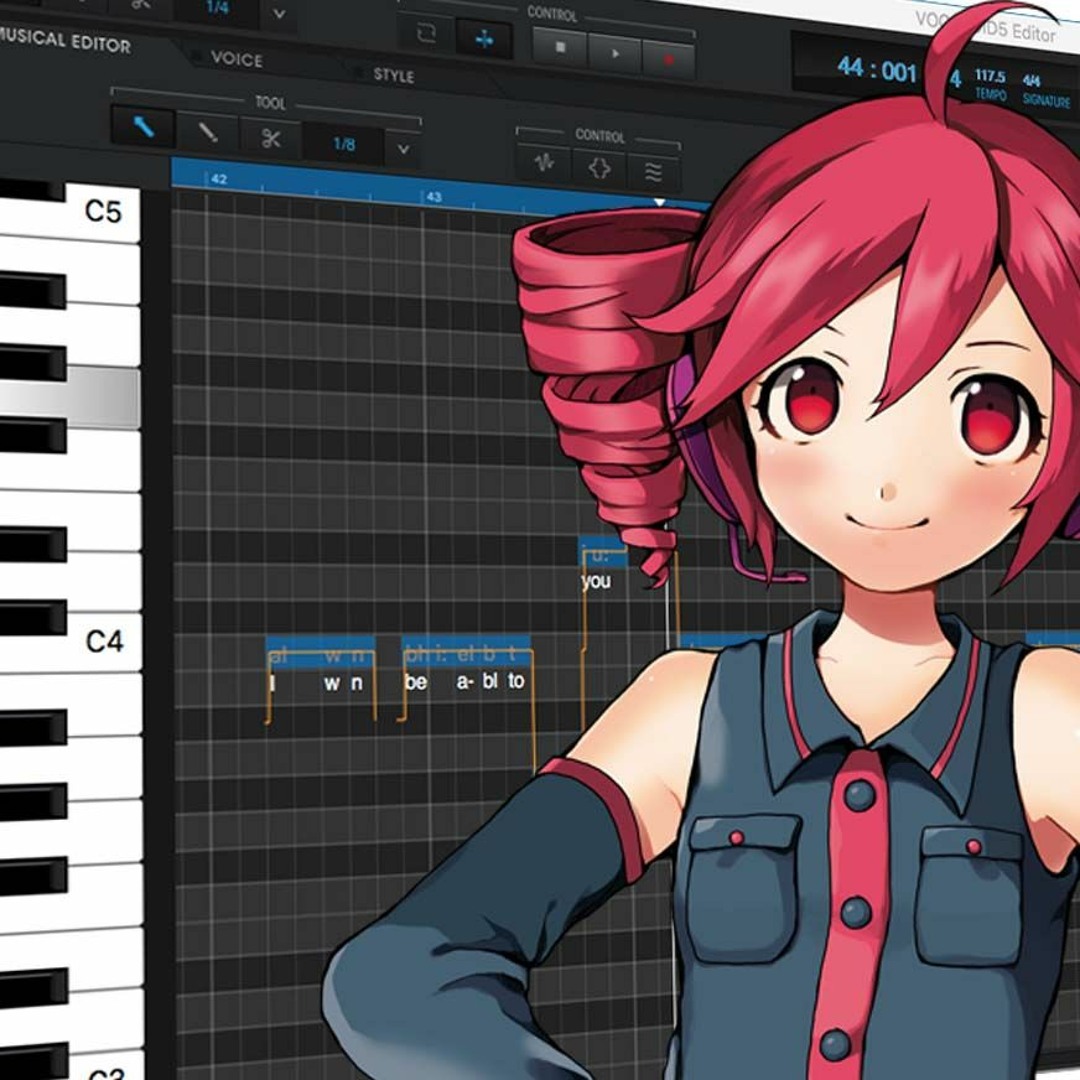This screenshot has height=1080, width=1080.
Task: Open the 1/8 quantize dropdown arrow
Action: coord(403,149)
